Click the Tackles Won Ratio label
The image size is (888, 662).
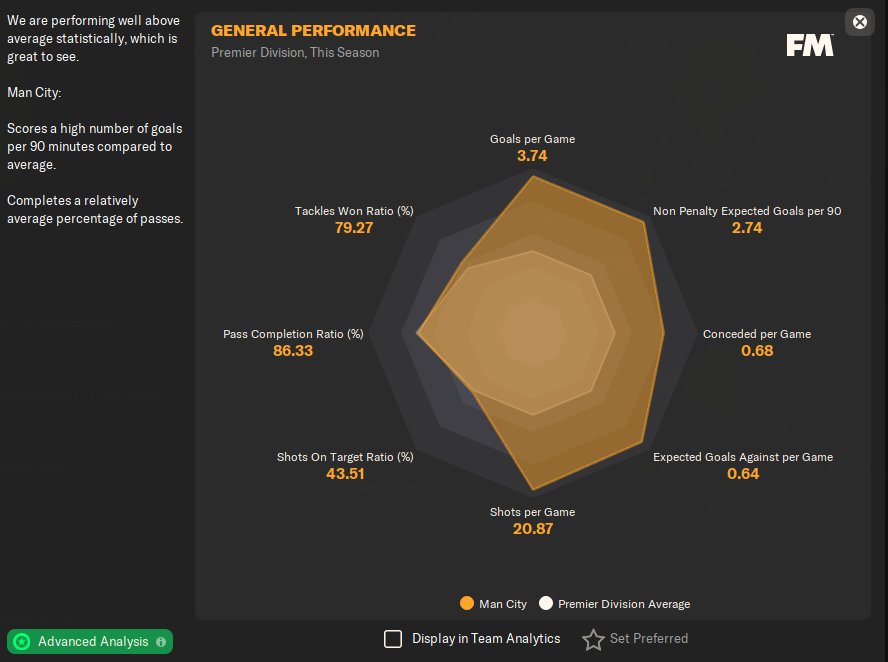(x=354, y=211)
